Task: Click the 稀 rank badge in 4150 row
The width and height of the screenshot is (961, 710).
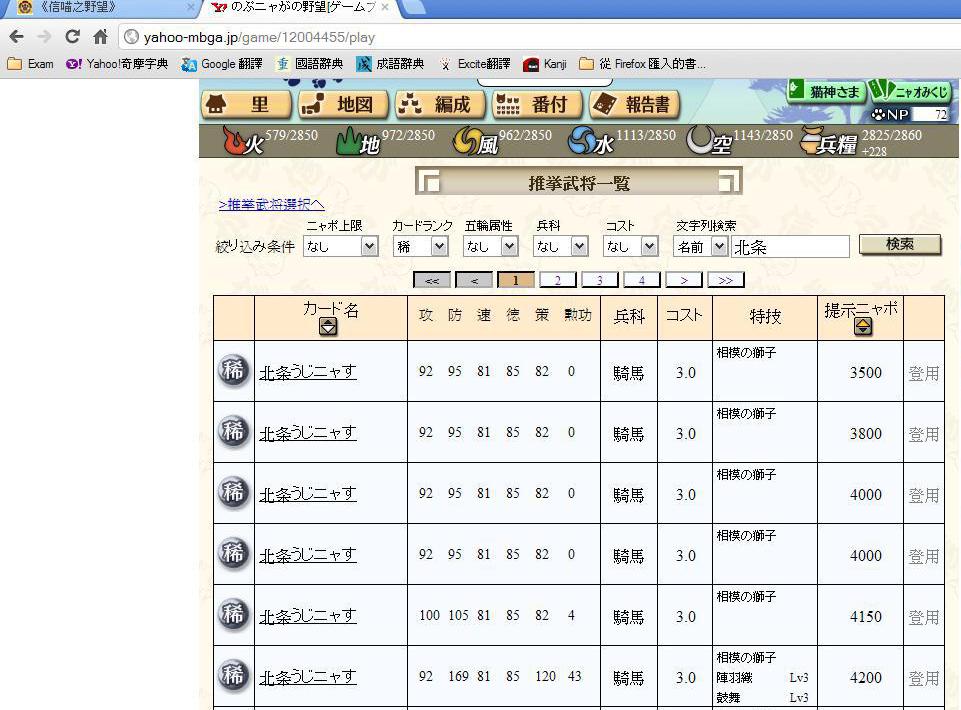Action: pyautogui.click(x=233, y=614)
